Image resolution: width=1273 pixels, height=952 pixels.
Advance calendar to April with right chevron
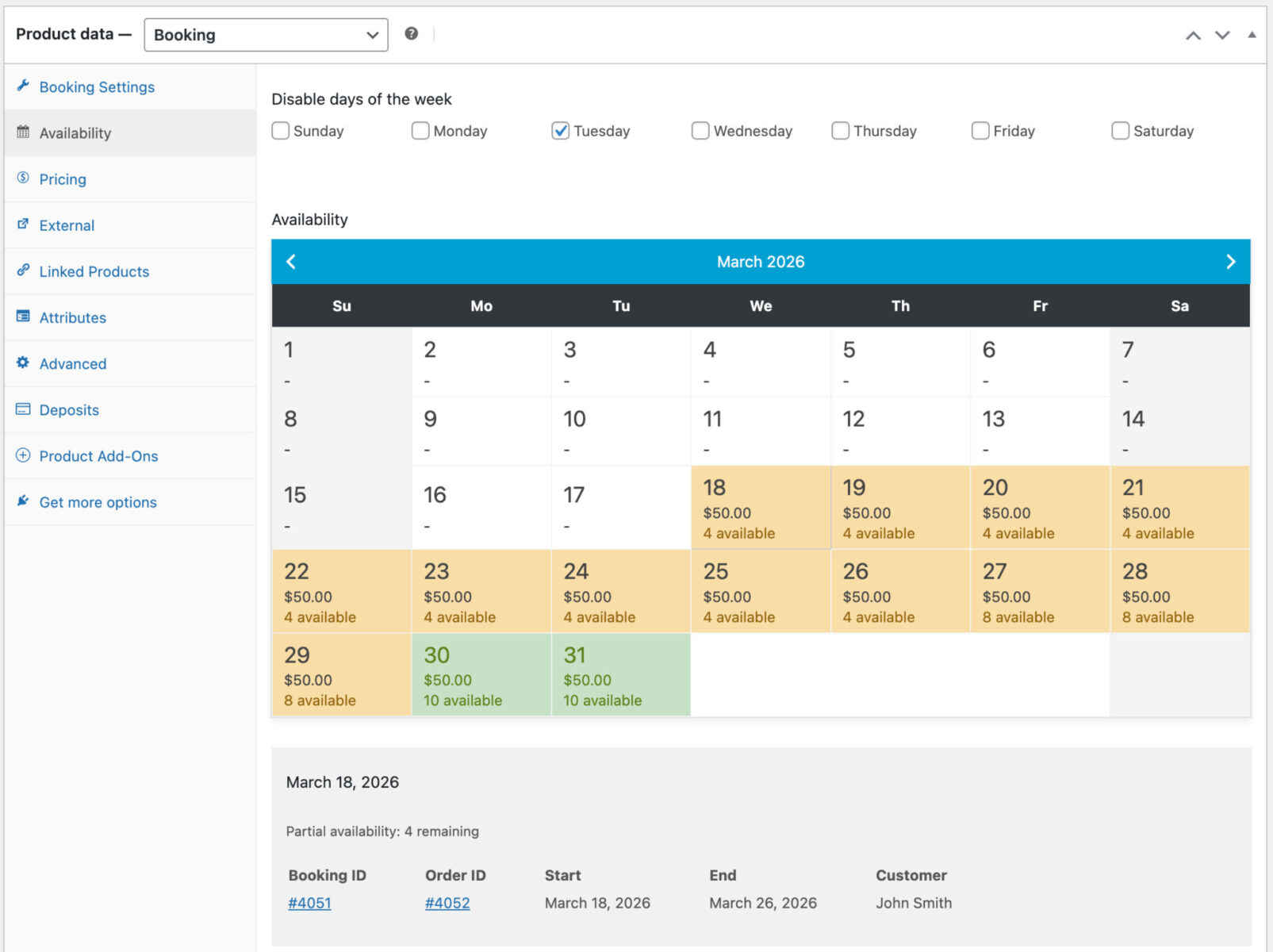(1230, 261)
